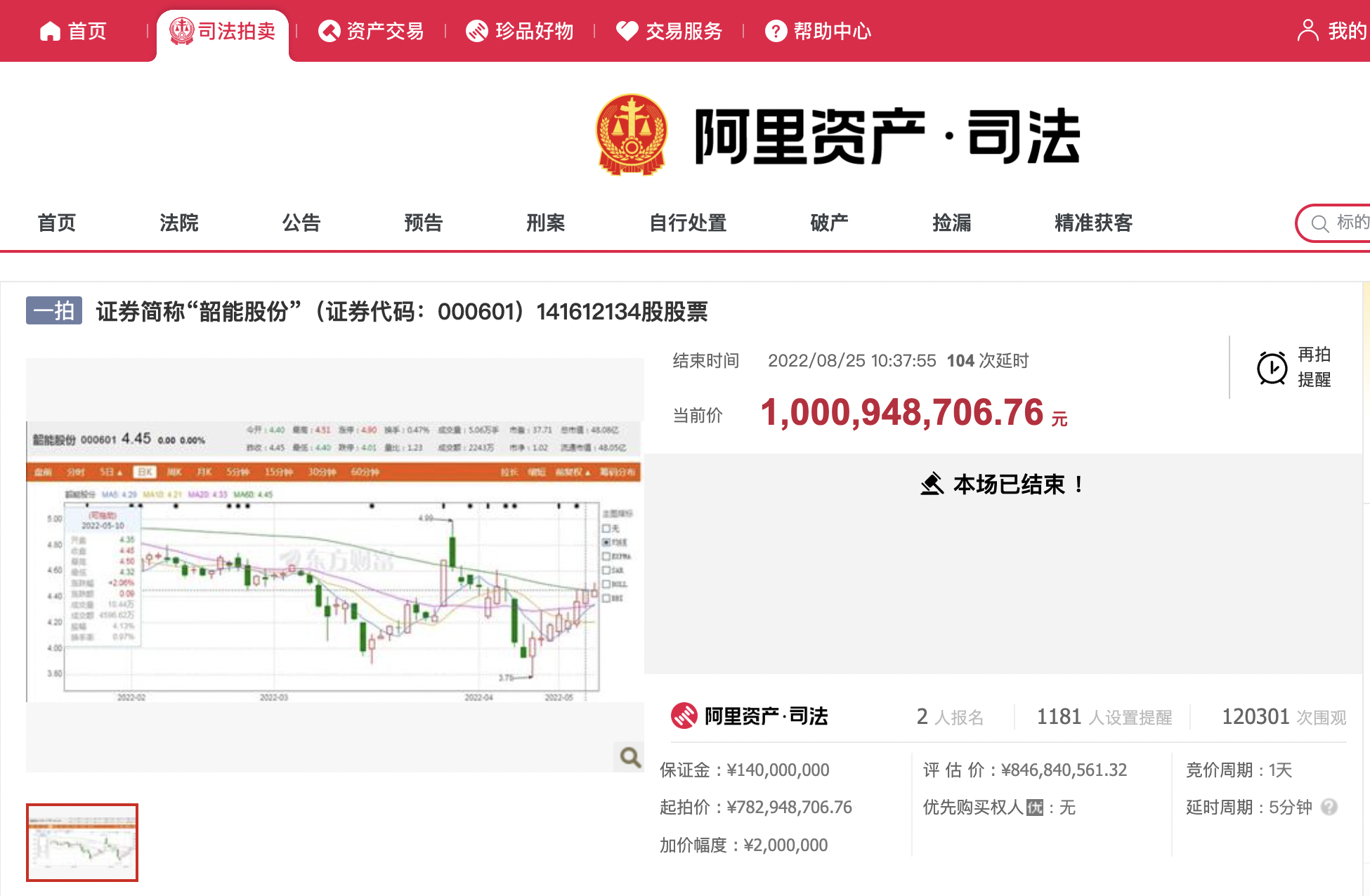Screen dimensions: 1370x896
Task: Click the 评估价 ¥846,840,561.32 value
Action: coord(1064,770)
